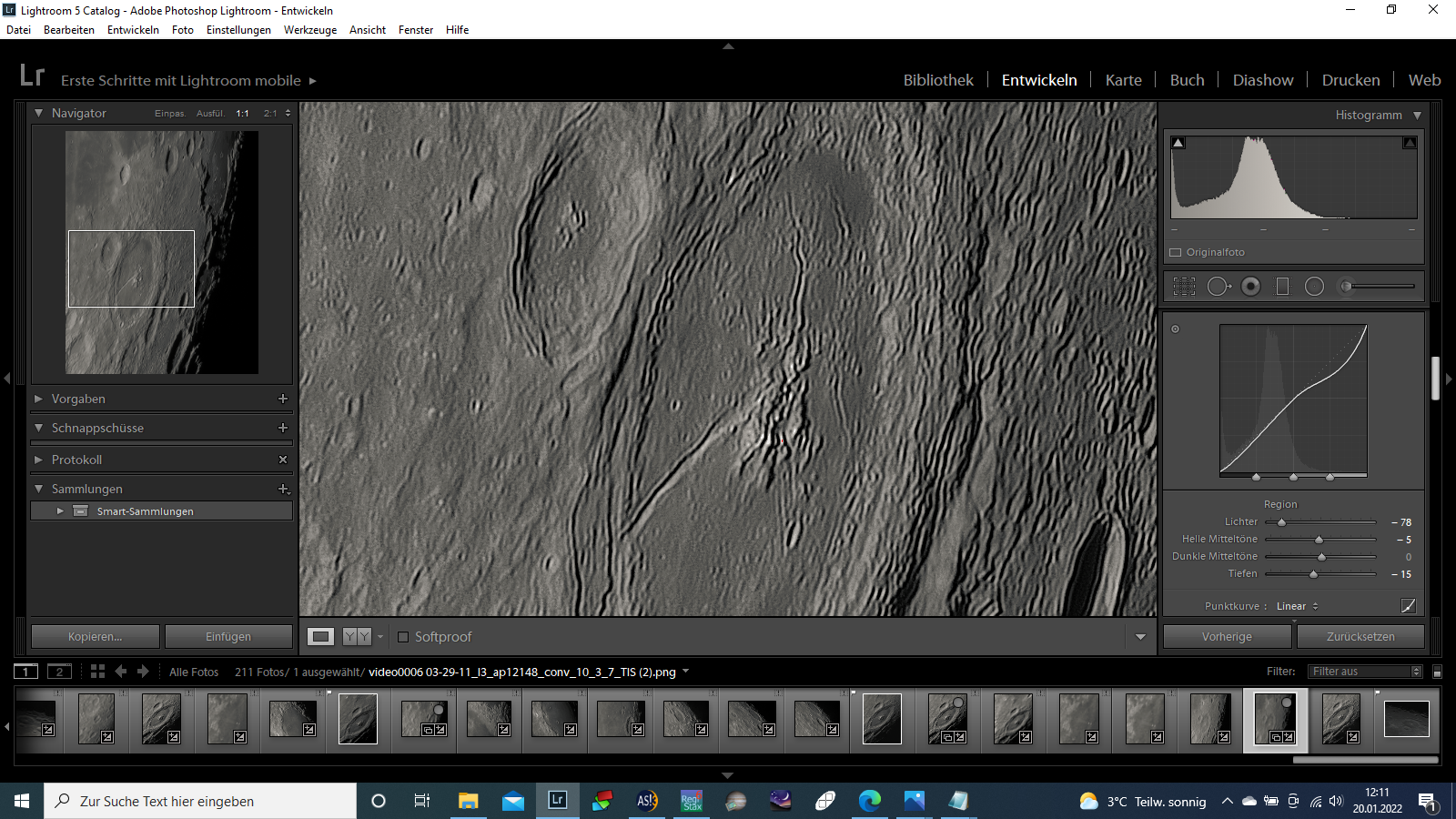This screenshot has width=1456, height=819.
Task: Click the second window 2 icon
Action: click(x=59, y=672)
